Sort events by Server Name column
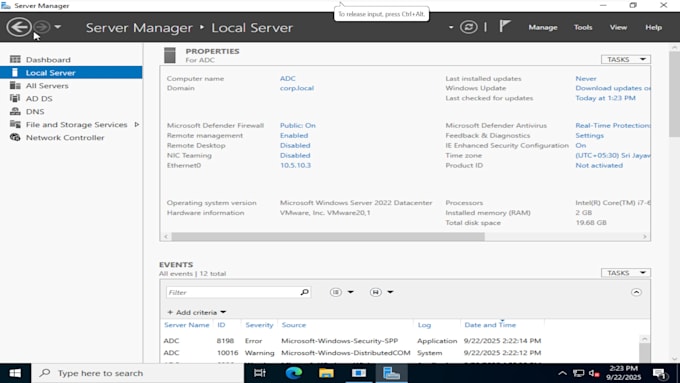Screen dimensions: 680x383 186,325
